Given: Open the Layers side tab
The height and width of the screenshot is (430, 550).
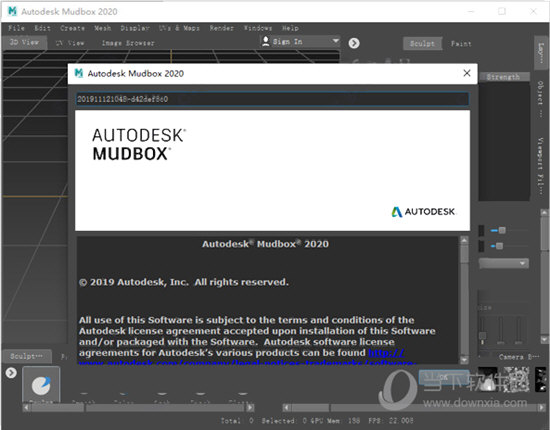Looking at the screenshot, I should (541, 53).
